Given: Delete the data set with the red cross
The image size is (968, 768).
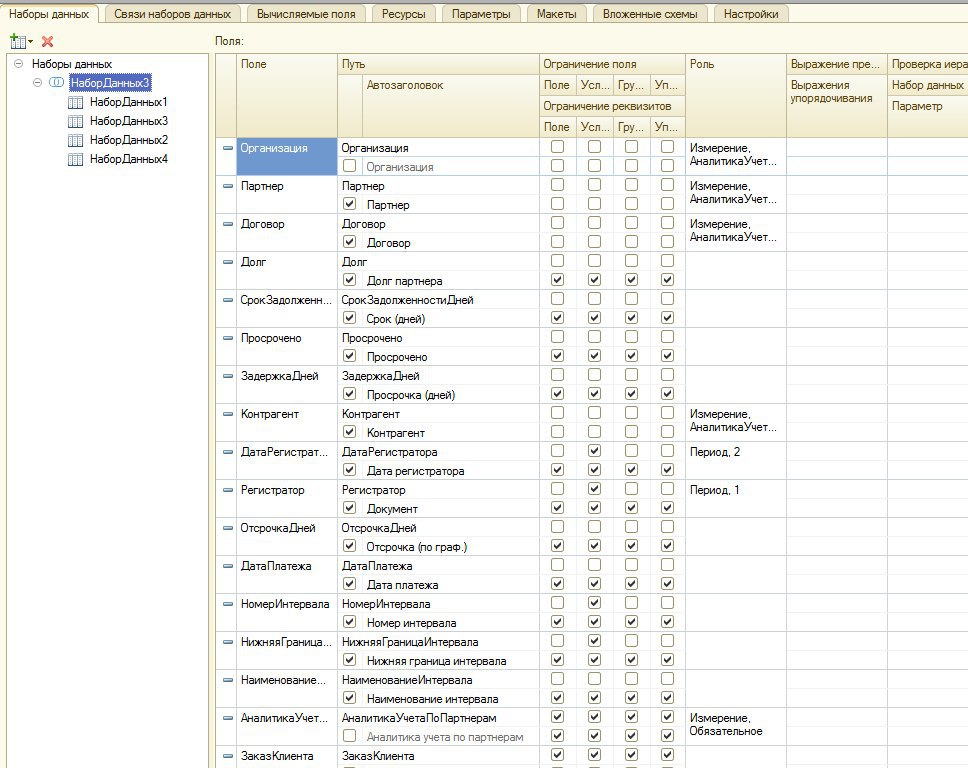Looking at the screenshot, I should click(x=48, y=41).
